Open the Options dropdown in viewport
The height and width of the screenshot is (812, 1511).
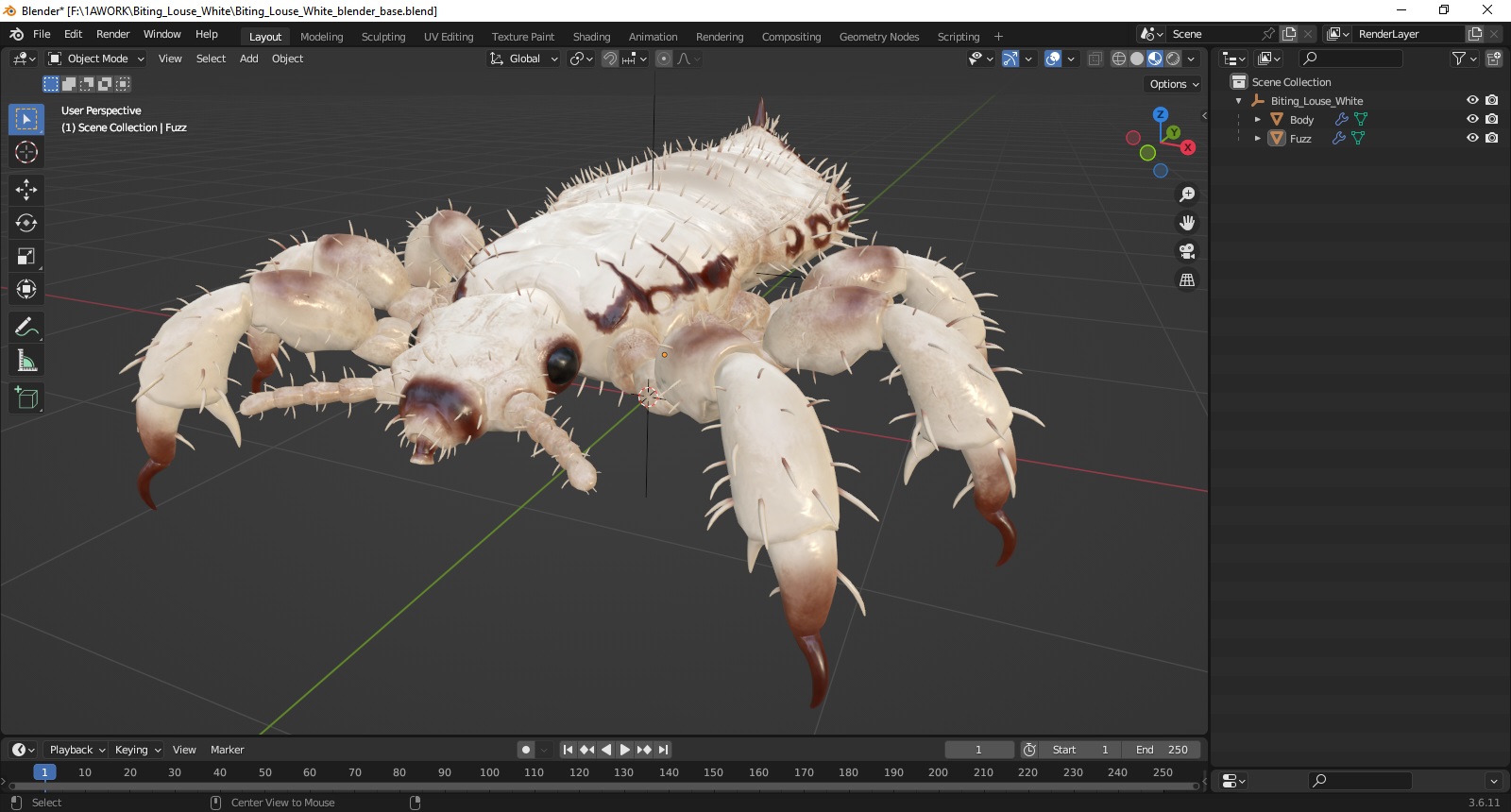click(1174, 84)
